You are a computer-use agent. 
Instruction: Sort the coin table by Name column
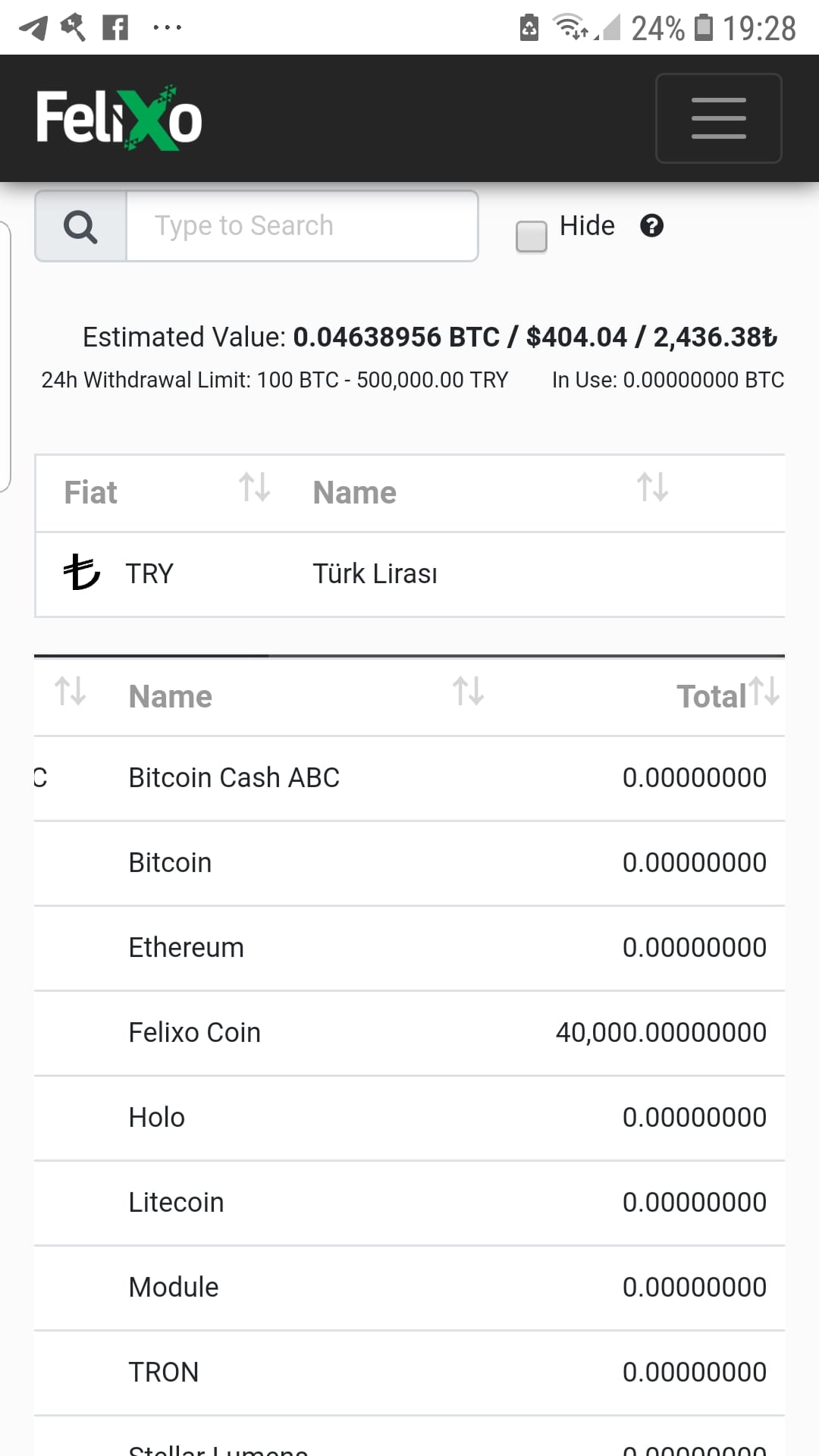point(468,692)
